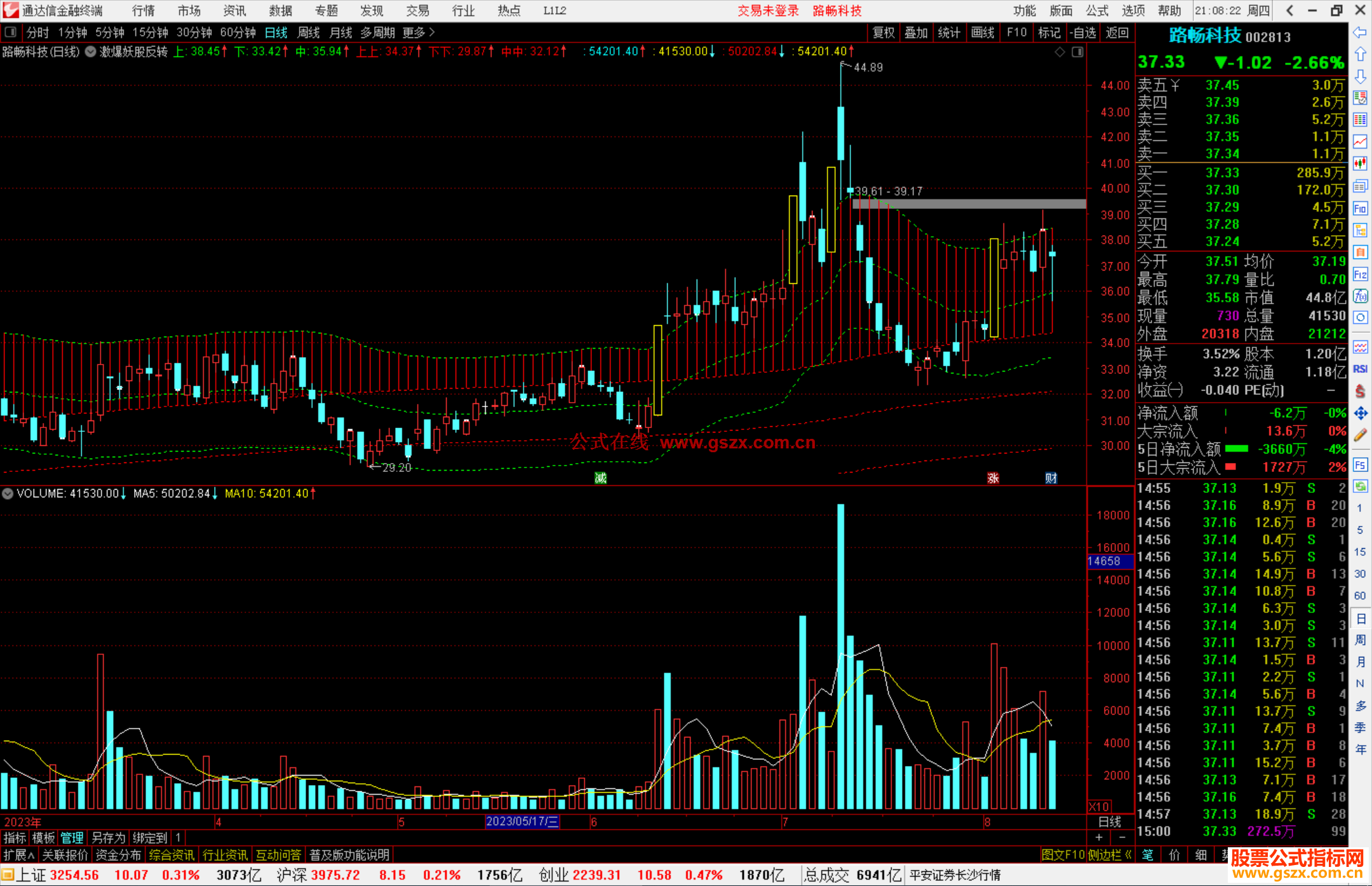Screen dimensions: 1372x886
Task: Switch to 季 period in sidebar
Action: pyautogui.click(x=1360, y=728)
